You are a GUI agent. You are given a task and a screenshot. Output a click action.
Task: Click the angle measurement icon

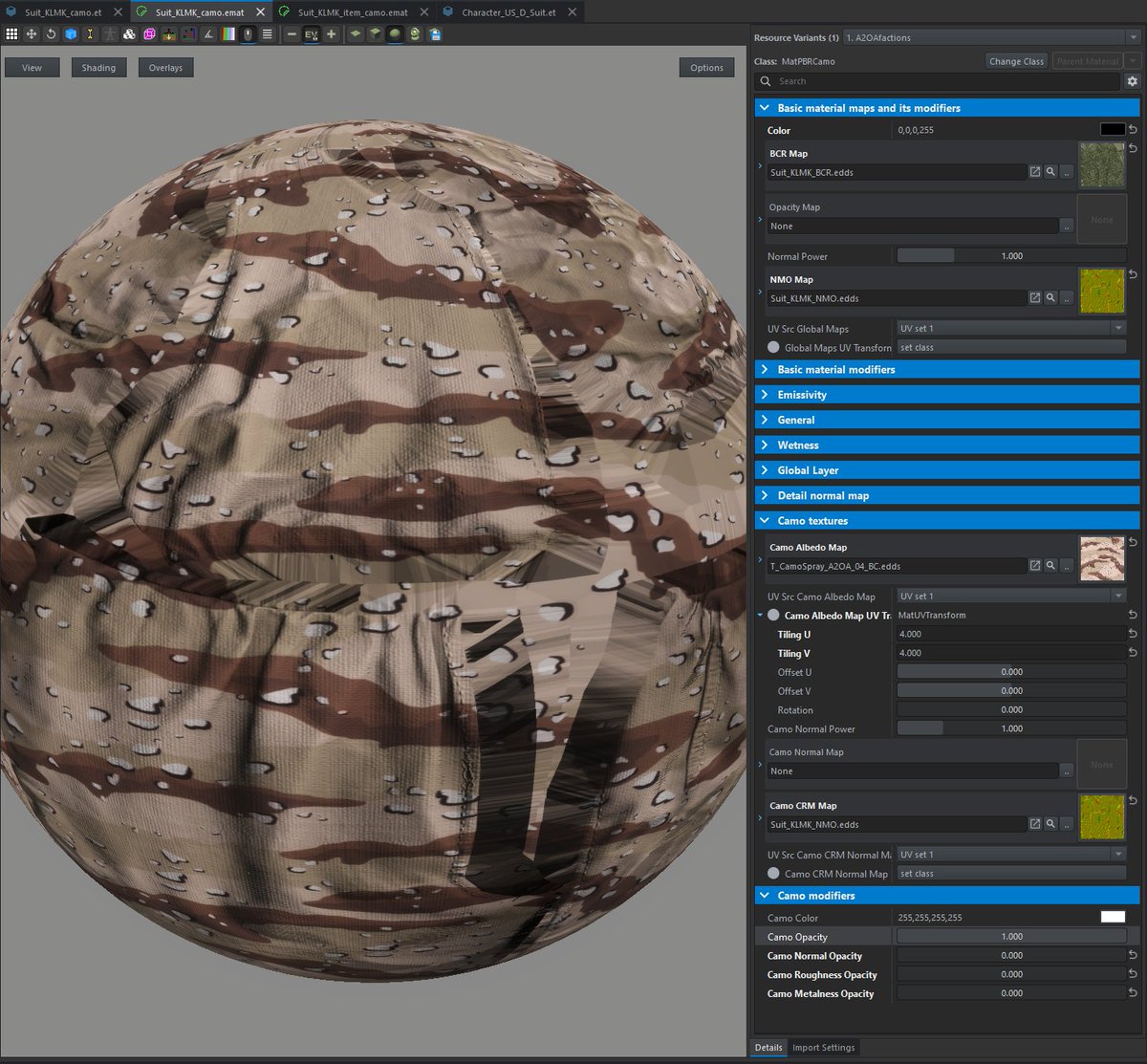tap(208, 34)
